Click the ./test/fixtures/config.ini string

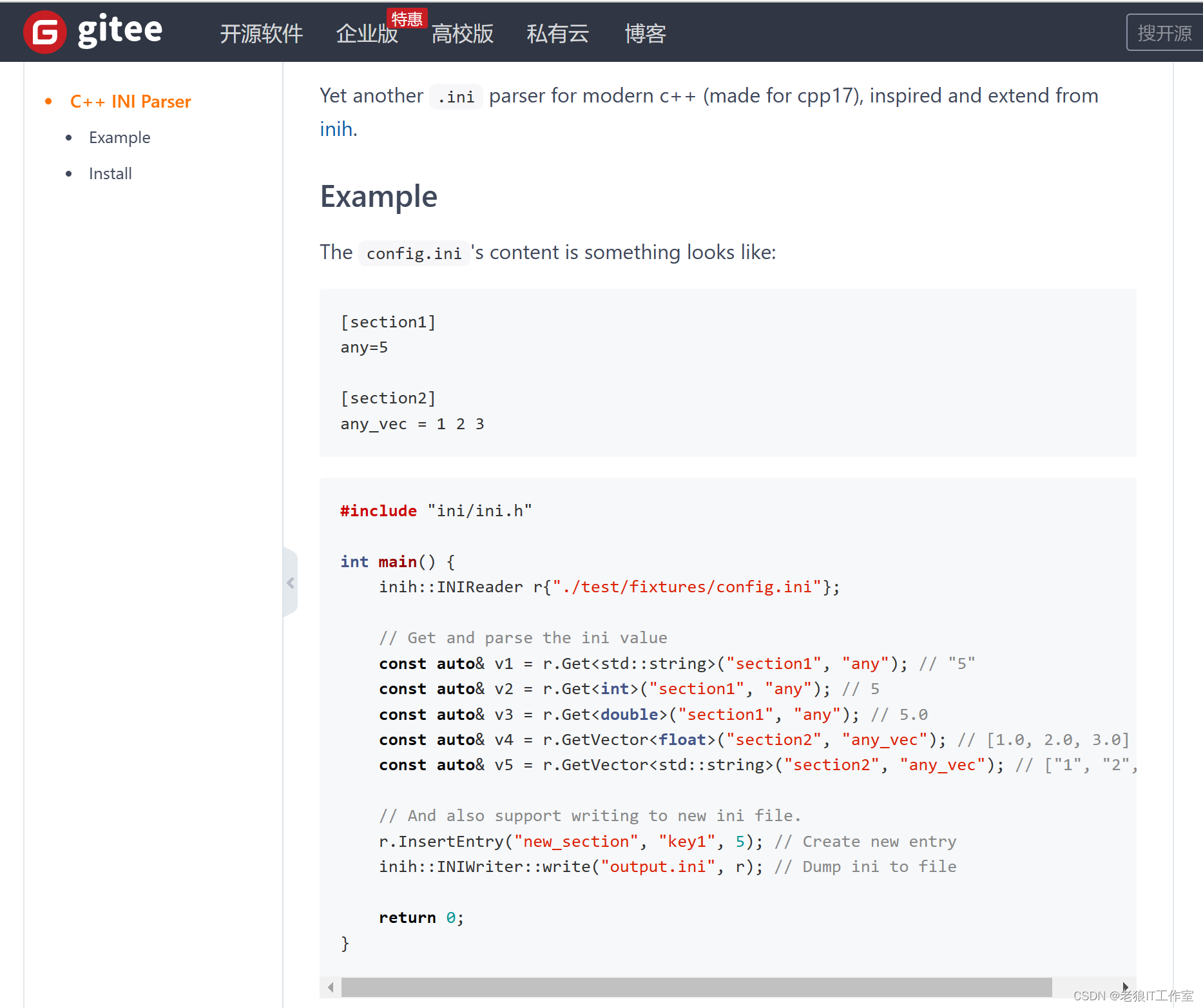(688, 587)
